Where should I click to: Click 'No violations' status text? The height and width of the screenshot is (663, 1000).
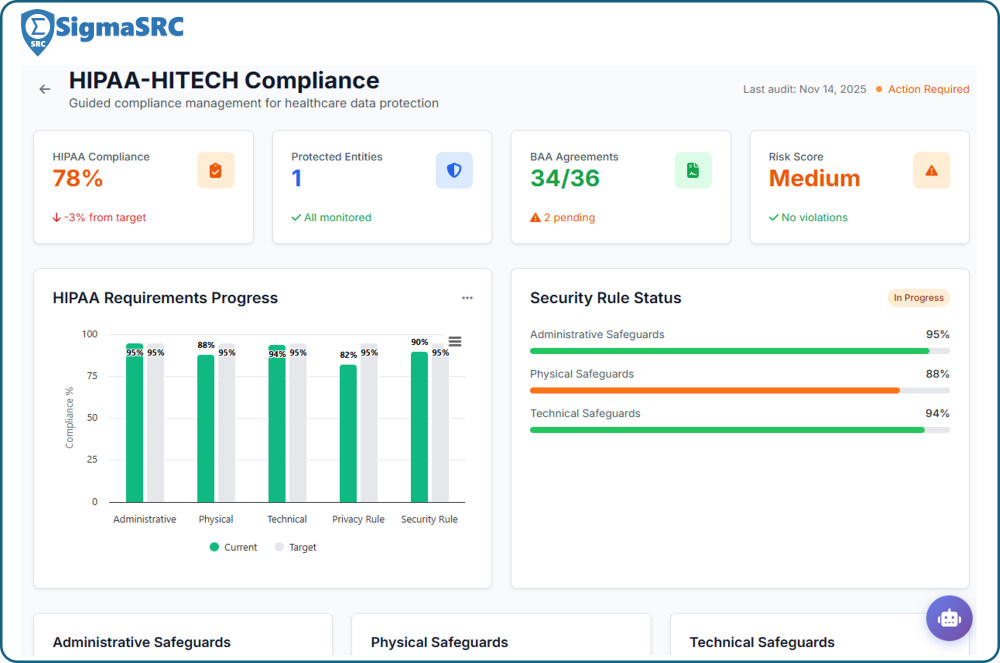coord(808,217)
